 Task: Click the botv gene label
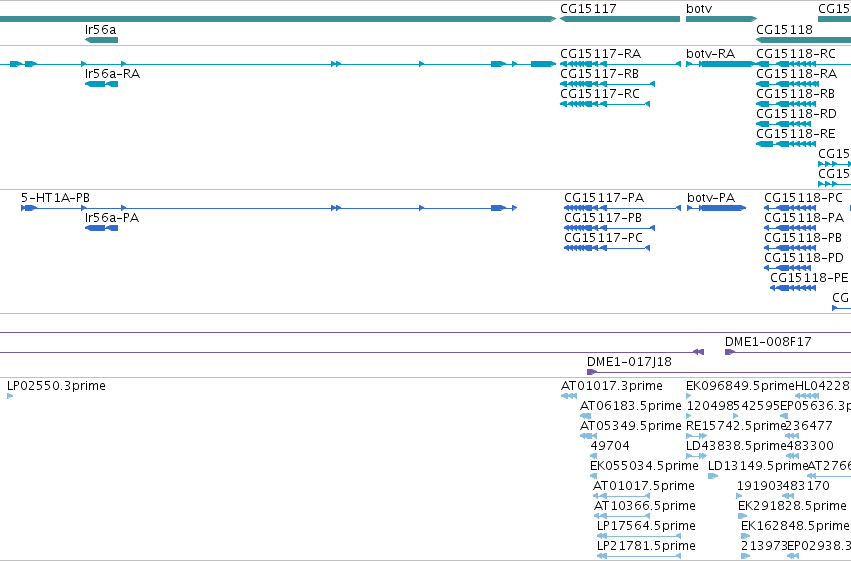click(698, 9)
